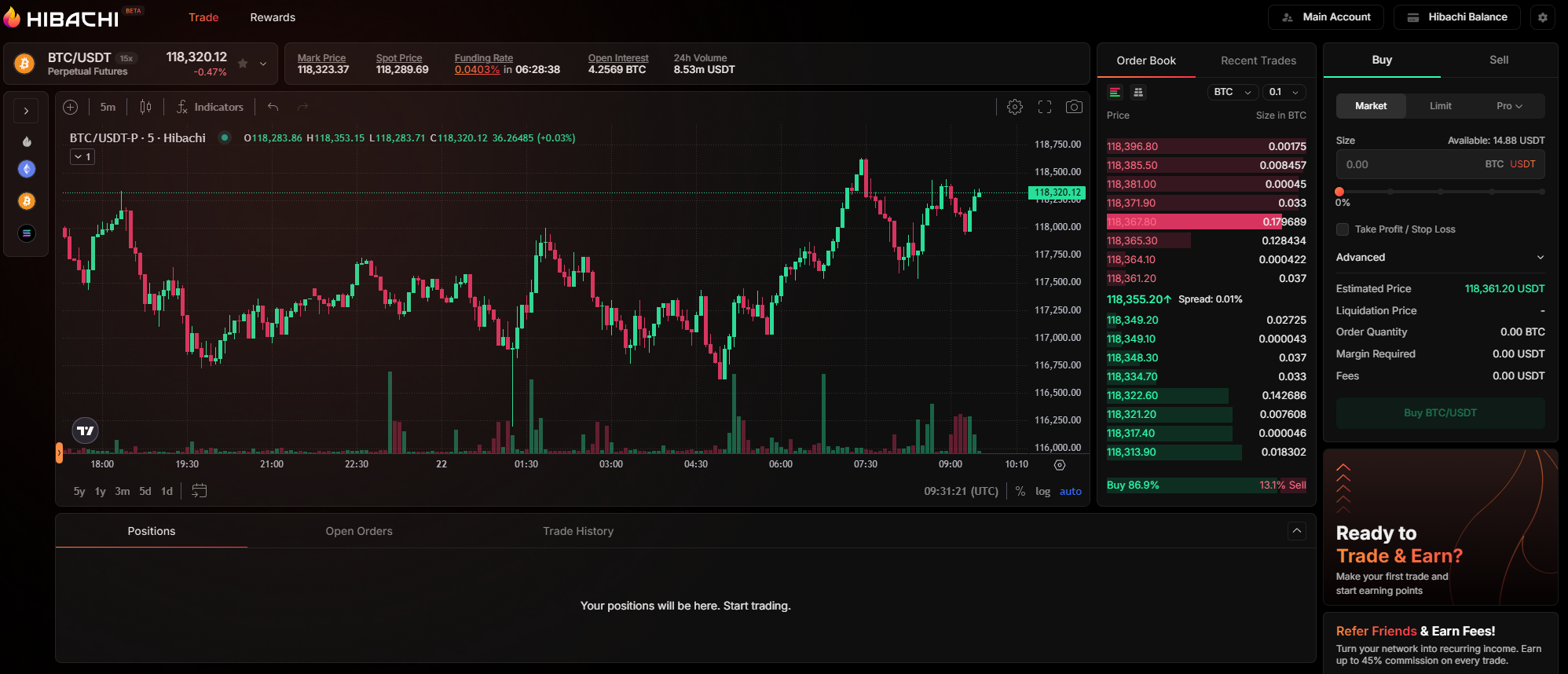Viewport: 1568px width, 674px height.
Task: Choose the Market order type
Action: pos(1371,106)
